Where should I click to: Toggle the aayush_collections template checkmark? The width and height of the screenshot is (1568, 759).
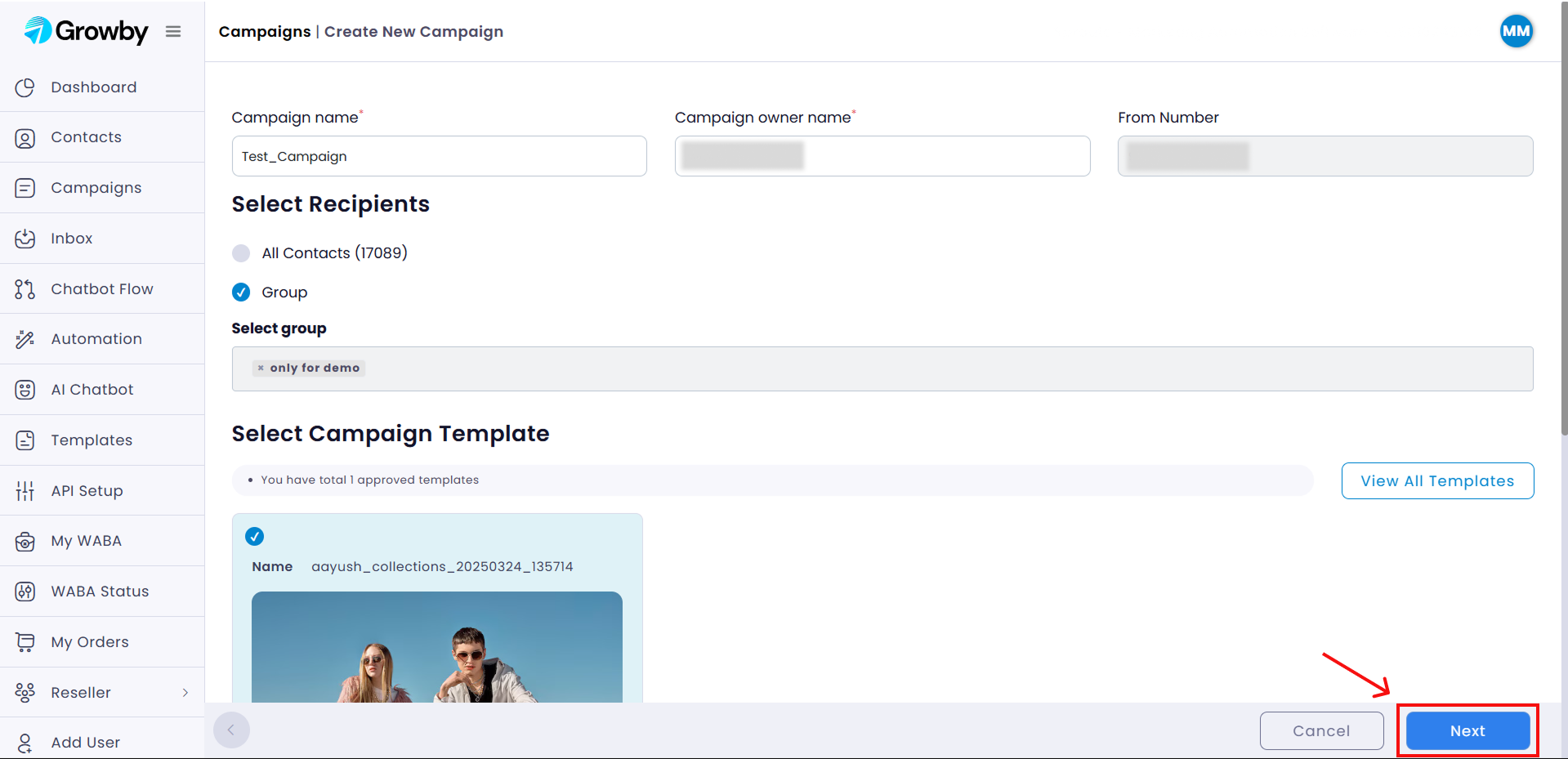tap(255, 536)
